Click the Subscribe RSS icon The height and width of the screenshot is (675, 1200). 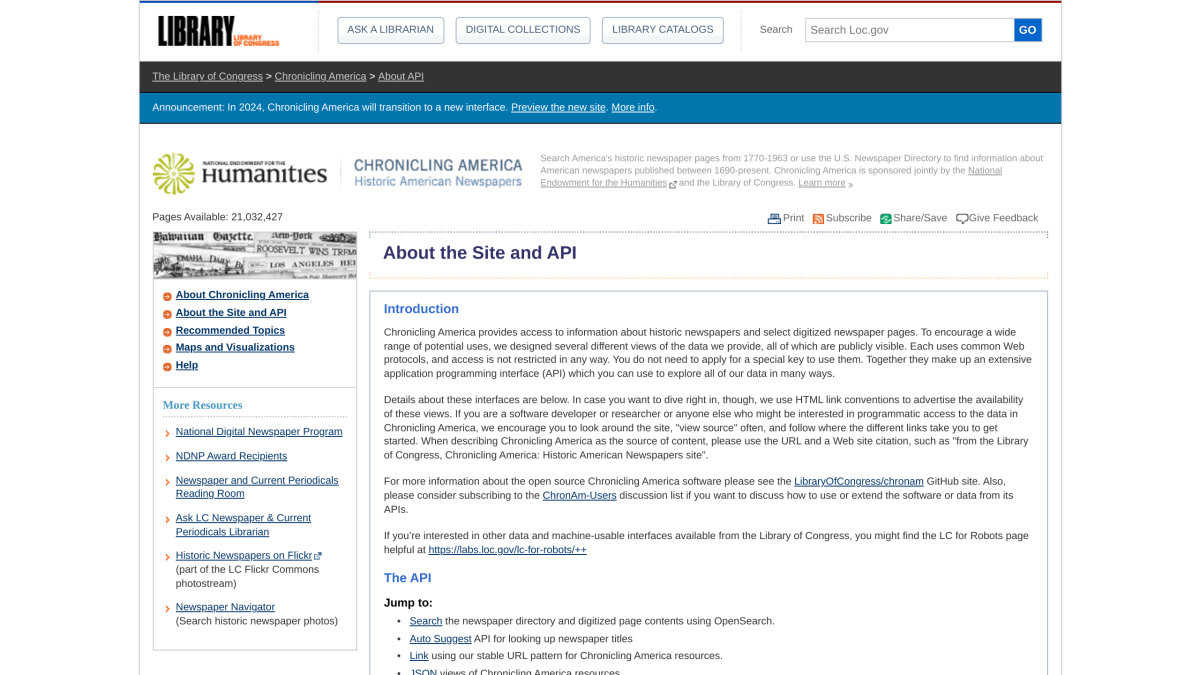(818, 219)
